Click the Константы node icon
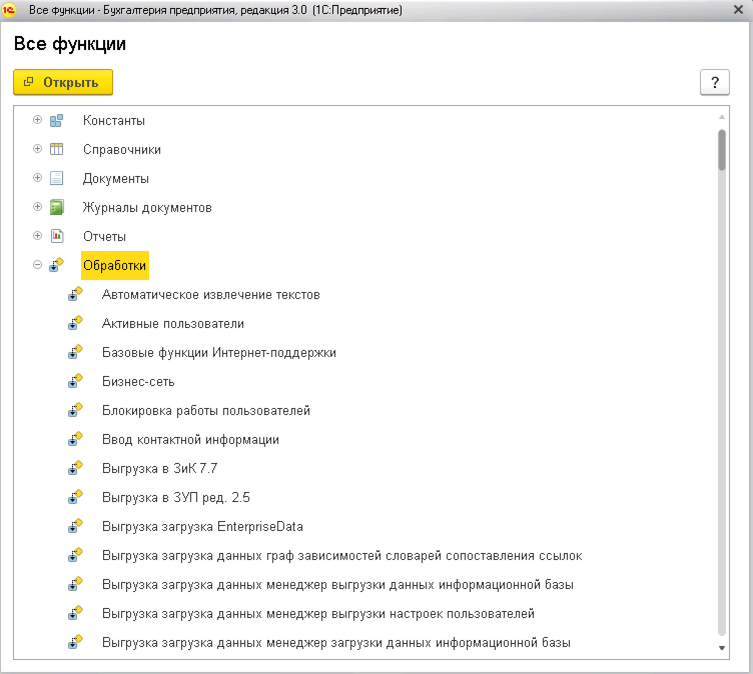753x674 pixels. (56, 120)
